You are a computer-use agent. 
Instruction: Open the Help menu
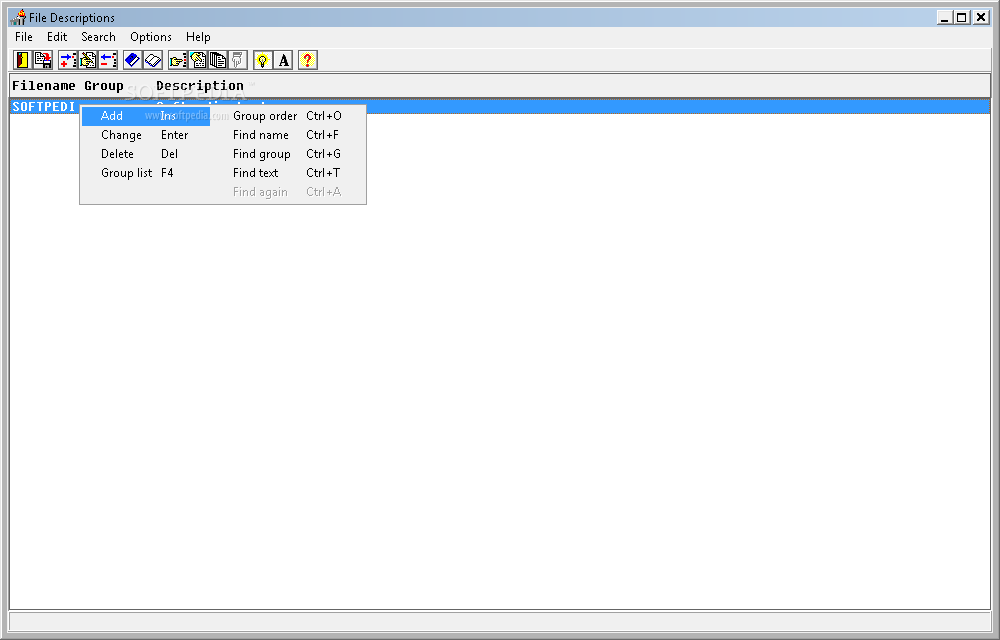198,37
